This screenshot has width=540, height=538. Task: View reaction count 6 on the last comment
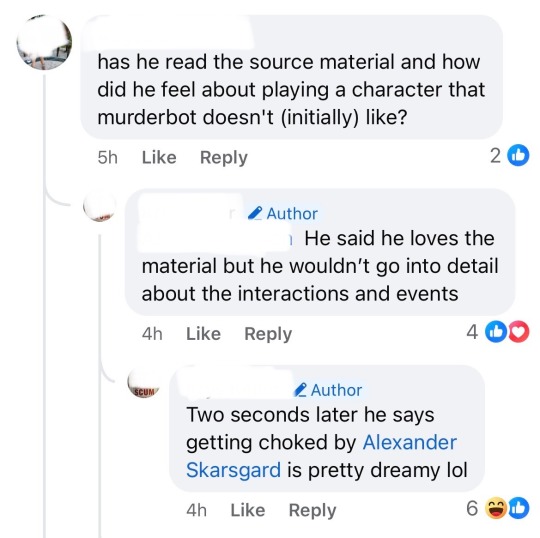pyautogui.click(x=472, y=508)
